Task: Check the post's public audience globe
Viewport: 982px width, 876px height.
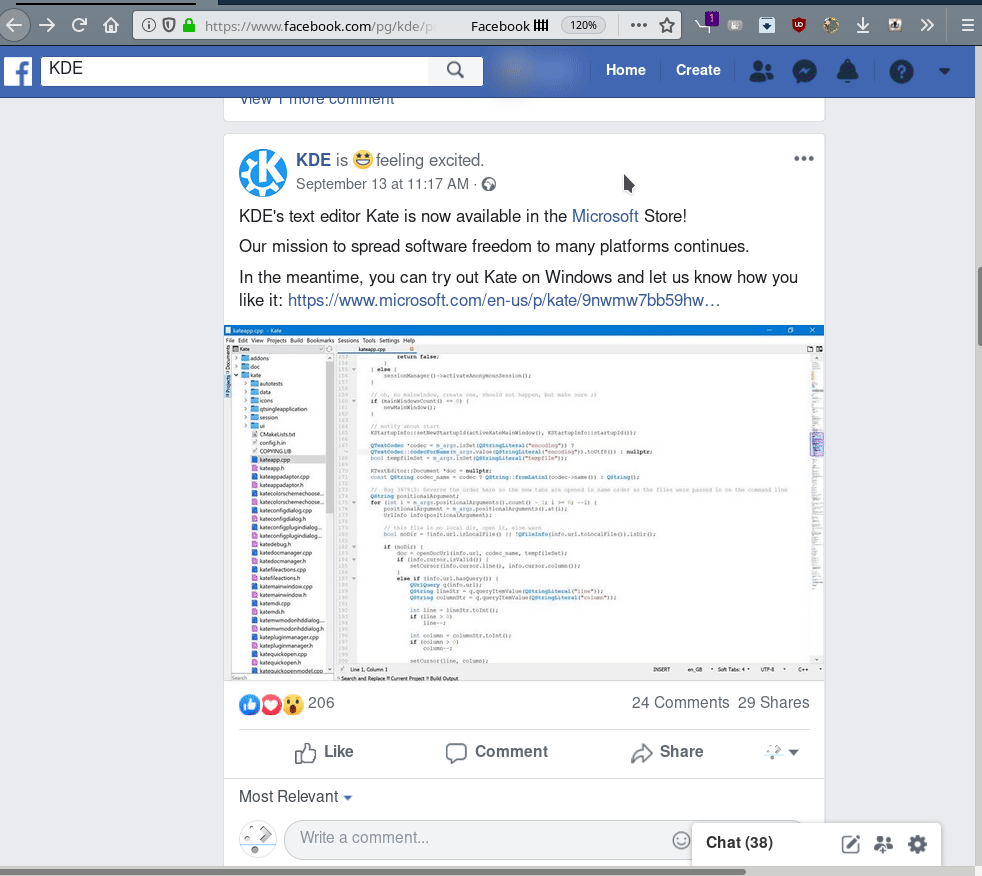Action: tap(489, 184)
